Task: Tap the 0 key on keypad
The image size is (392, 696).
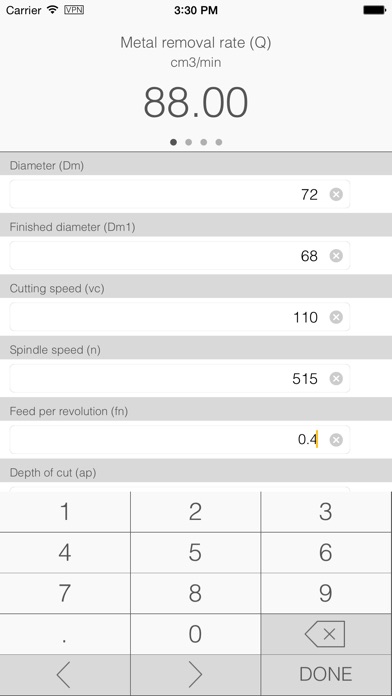Action: click(195, 634)
